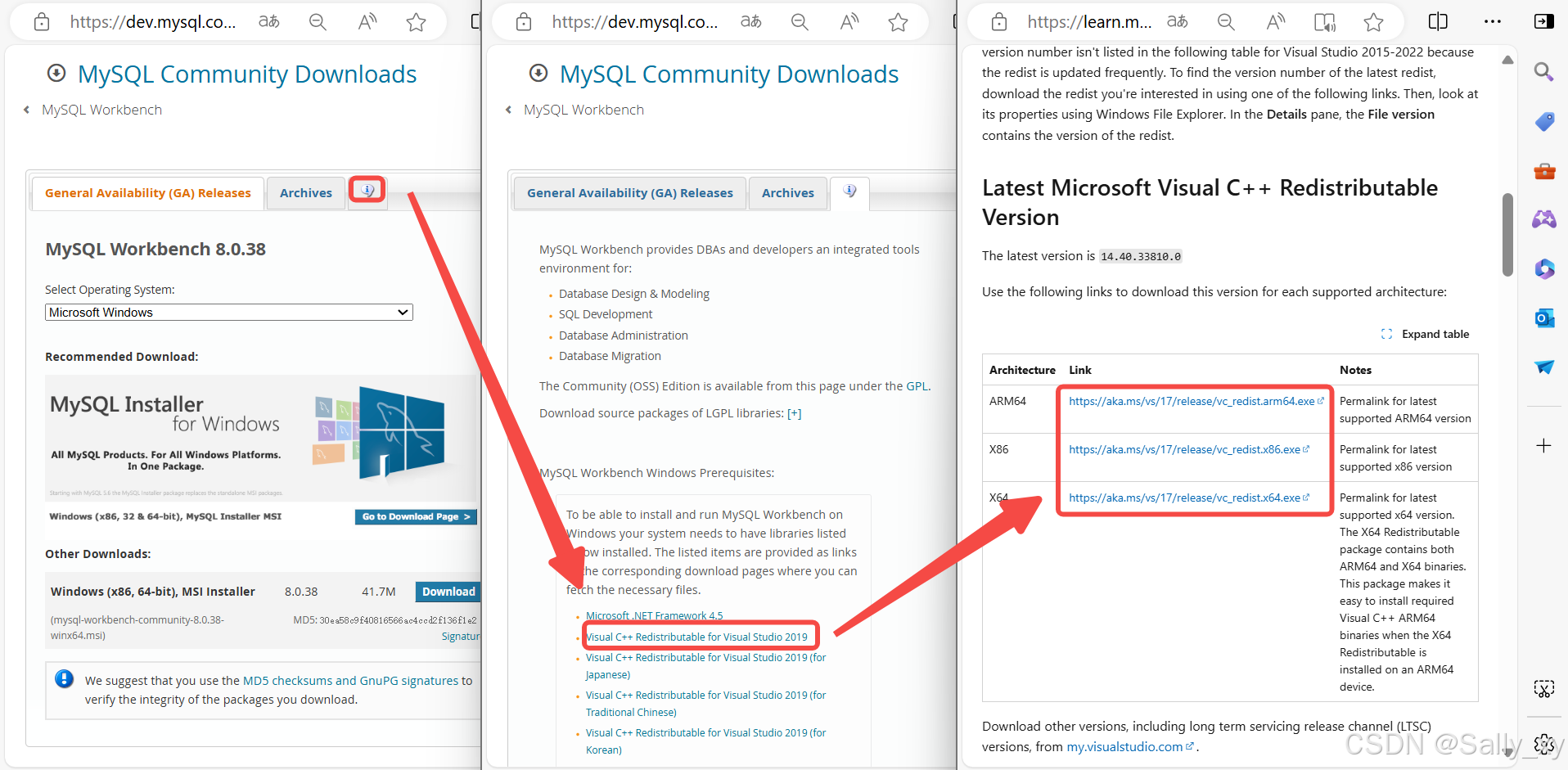This screenshot has width=1568, height=770.
Task: Favorite the page in the first browser window
Action: (x=417, y=22)
